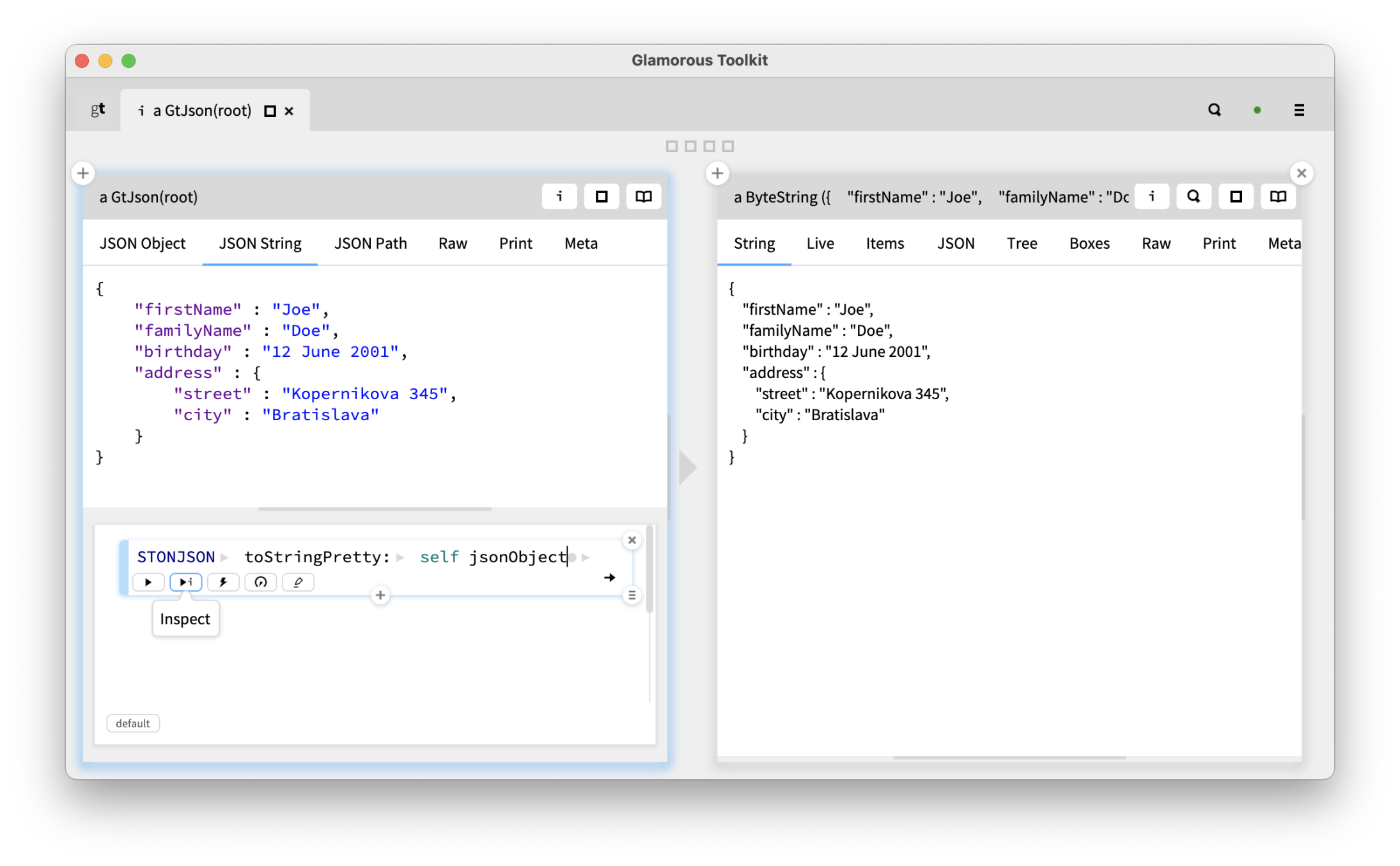Image resolution: width=1400 pixels, height=866 pixels.
Task: Add pane with plus above GtJson inspector
Action: tap(82, 173)
